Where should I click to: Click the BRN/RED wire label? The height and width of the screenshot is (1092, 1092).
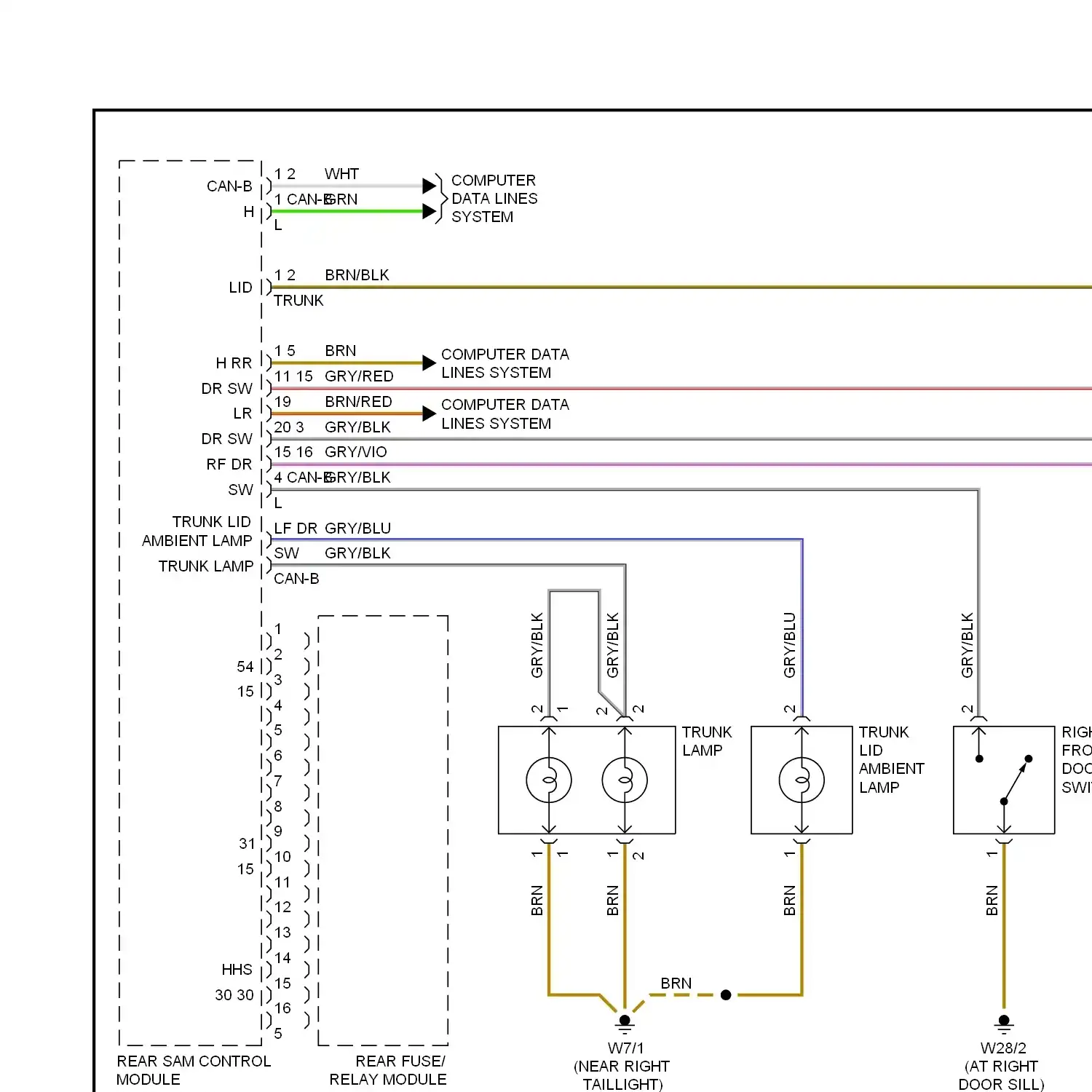coord(358,402)
